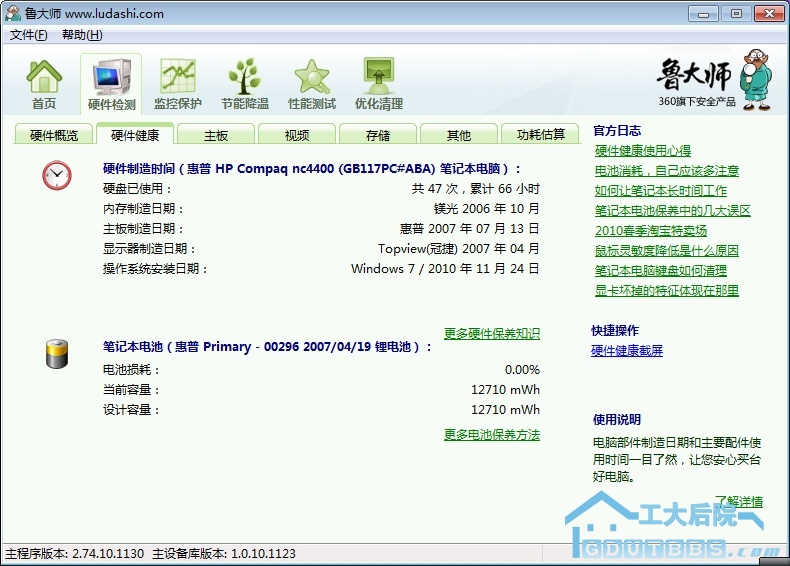The width and height of the screenshot is (790, 566).
Task: Open 更多硬件保养知识 link
Action: pos(492,333)
